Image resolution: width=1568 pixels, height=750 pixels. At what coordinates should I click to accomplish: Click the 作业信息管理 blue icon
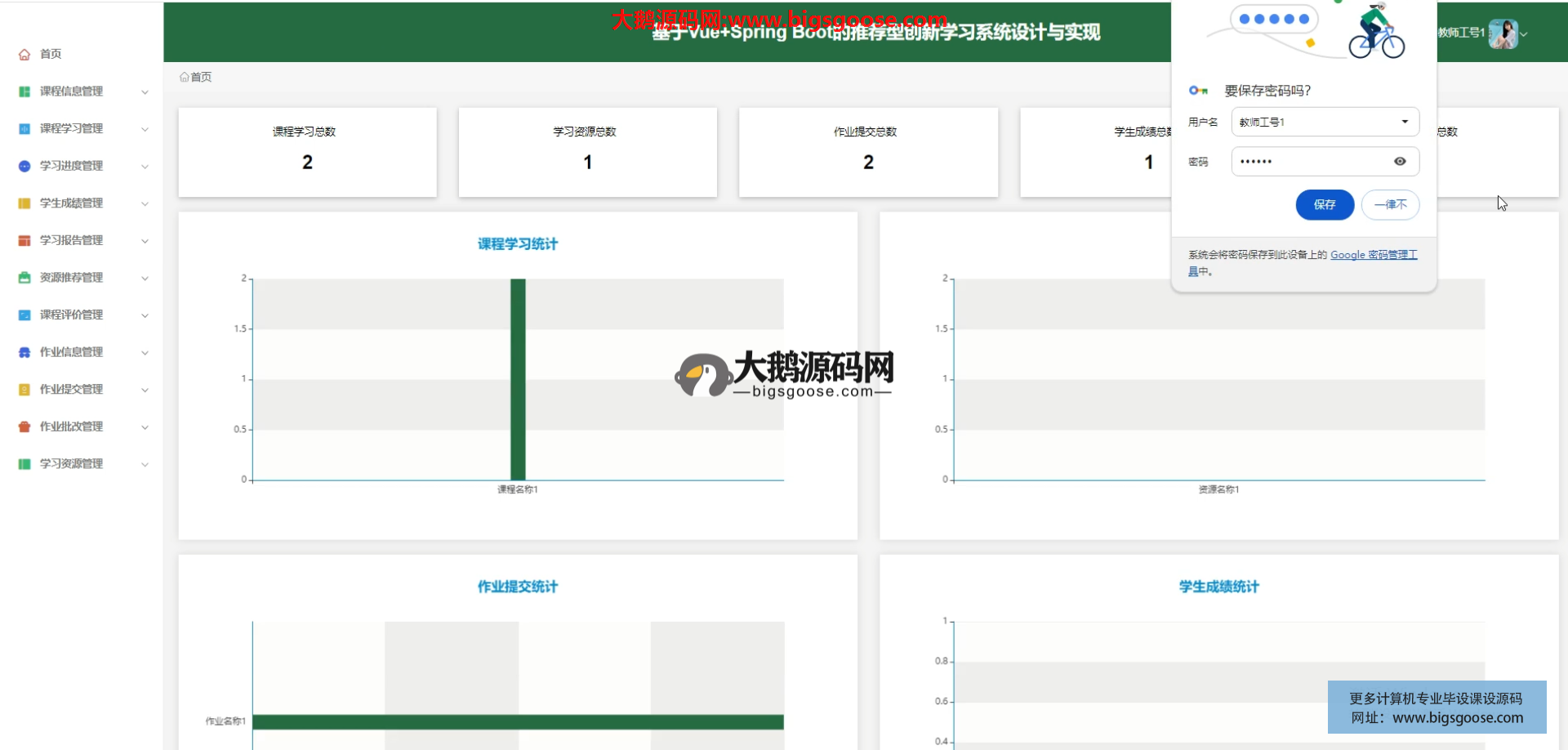coord(24,352)
